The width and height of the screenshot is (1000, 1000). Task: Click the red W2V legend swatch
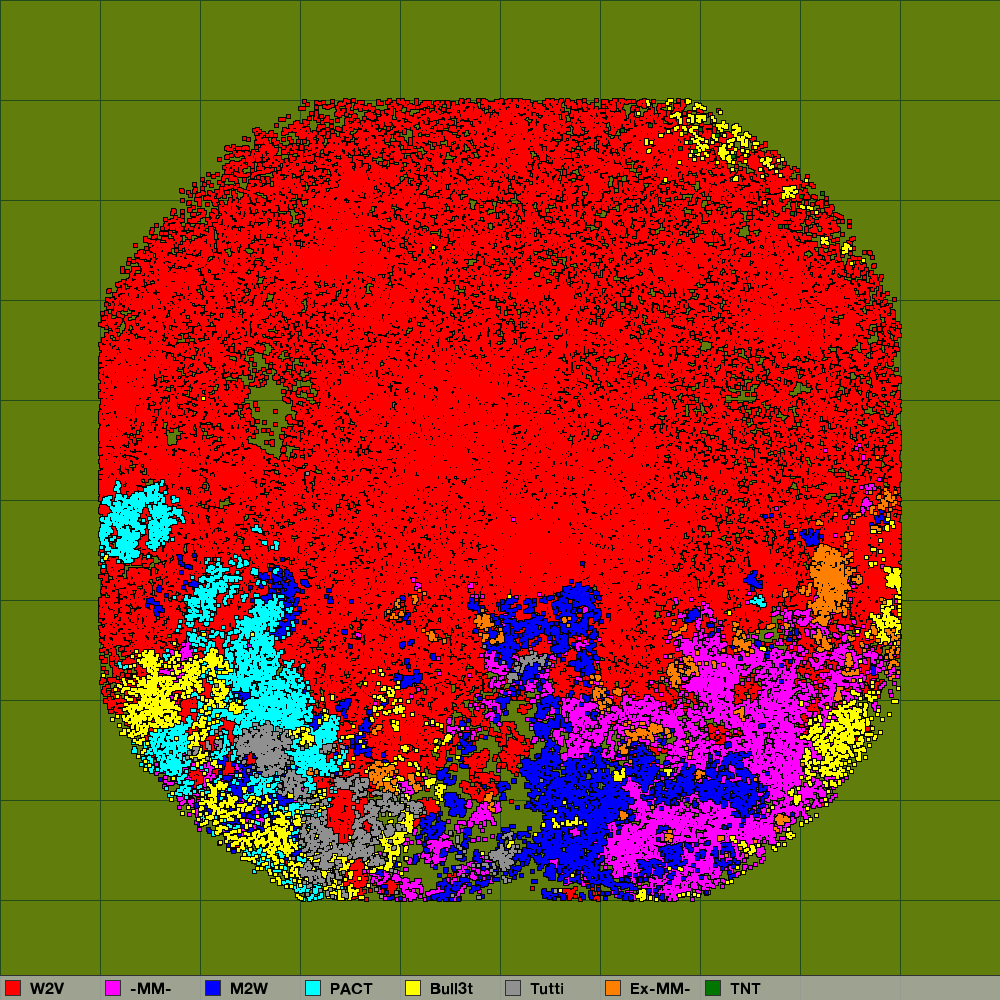click(13, 988)
